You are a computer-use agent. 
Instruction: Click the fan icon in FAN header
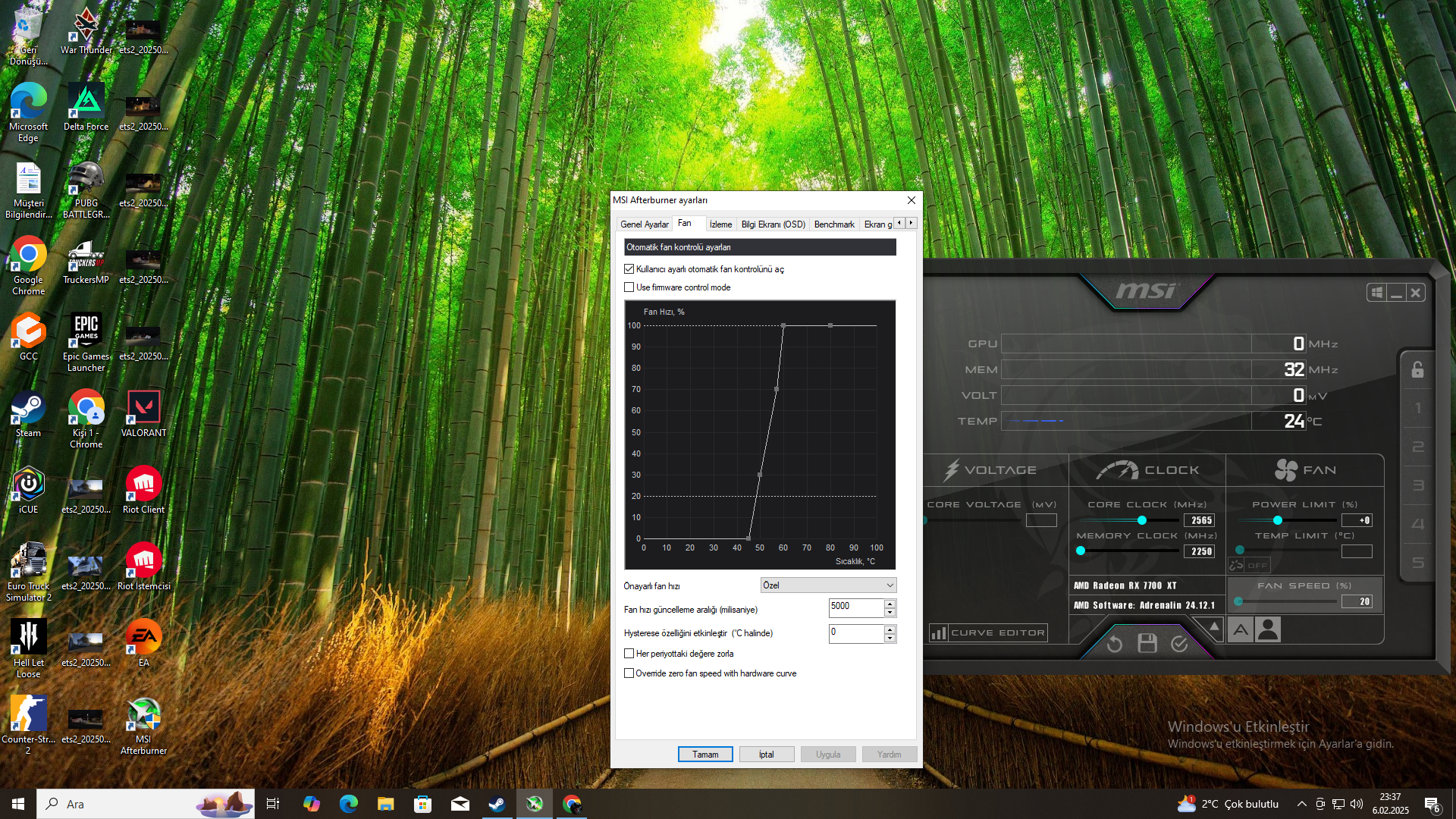(x=1286, y=470)
